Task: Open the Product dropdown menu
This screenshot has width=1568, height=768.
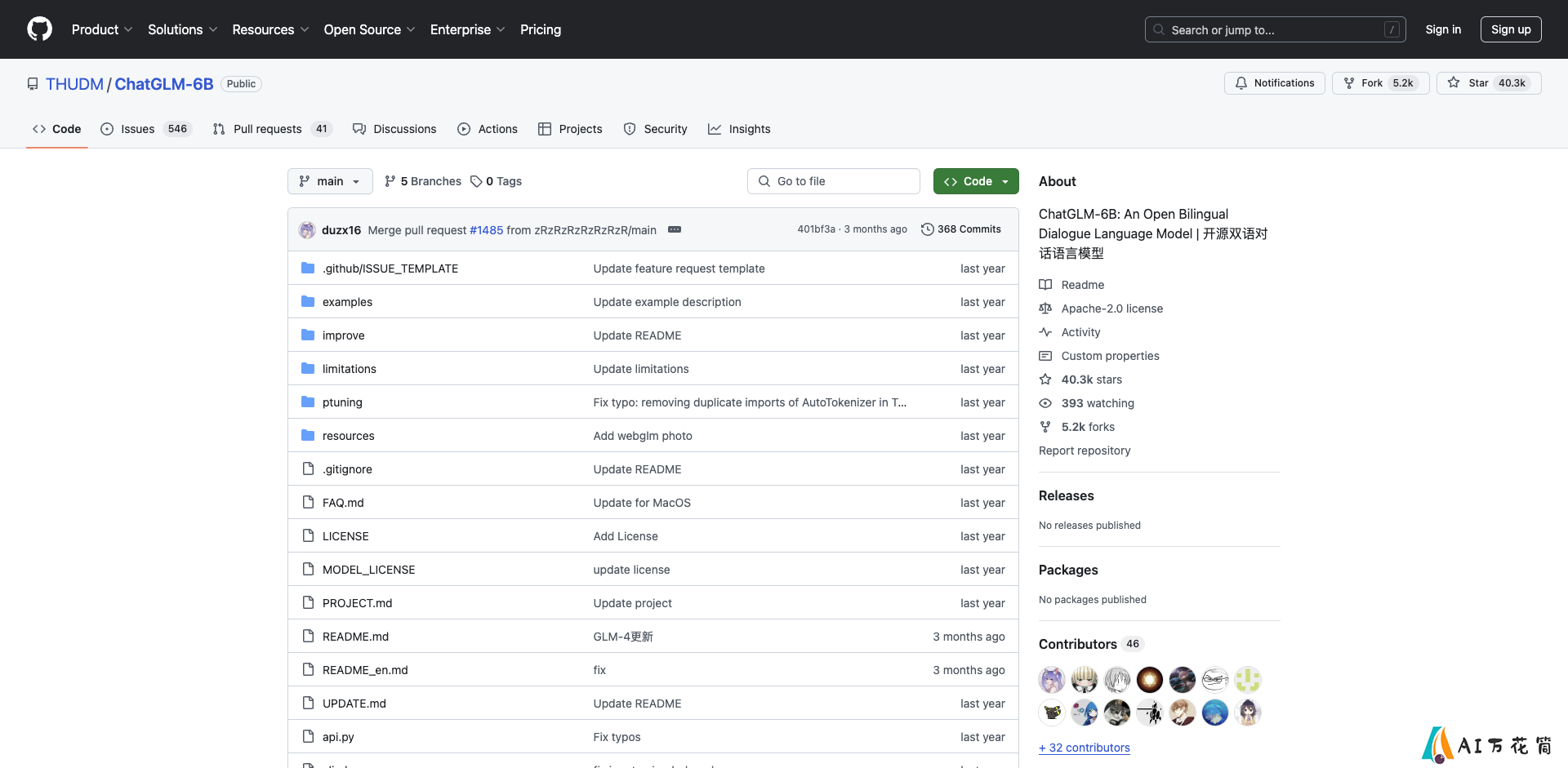Action: pyautogui.click(x=102, y=29)
